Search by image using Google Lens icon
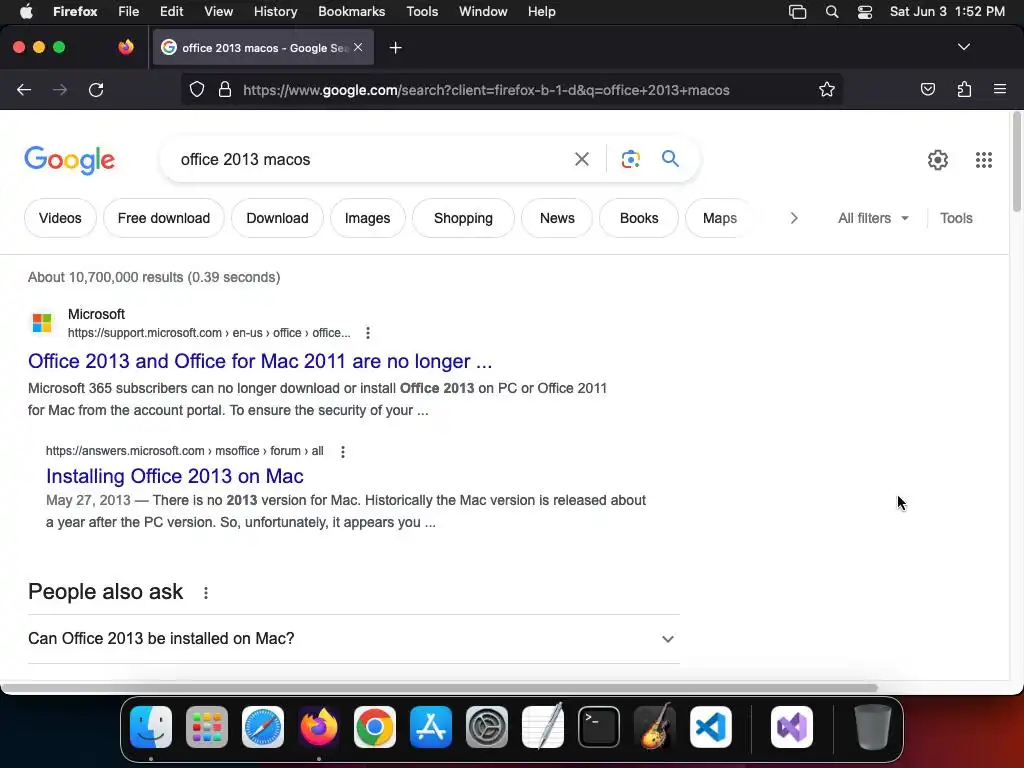 coord(630,159)
